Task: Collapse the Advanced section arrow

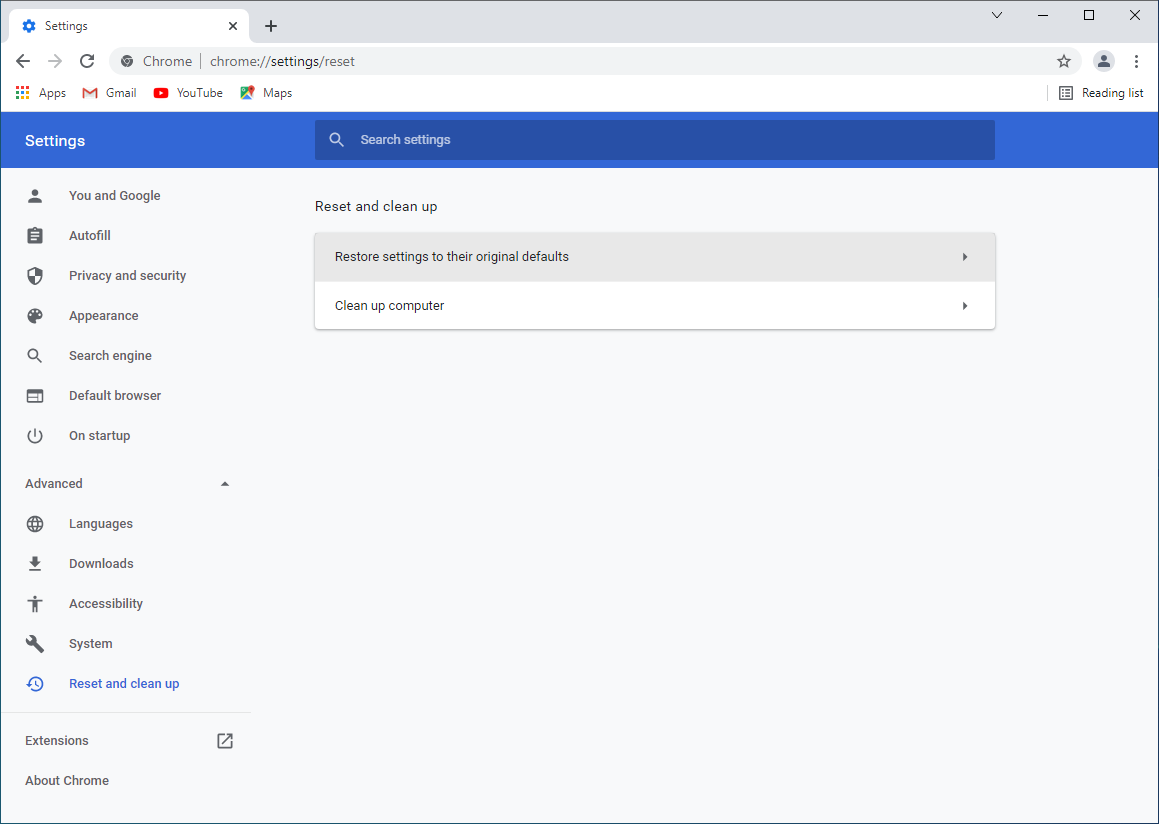Action: pos(225,484)
